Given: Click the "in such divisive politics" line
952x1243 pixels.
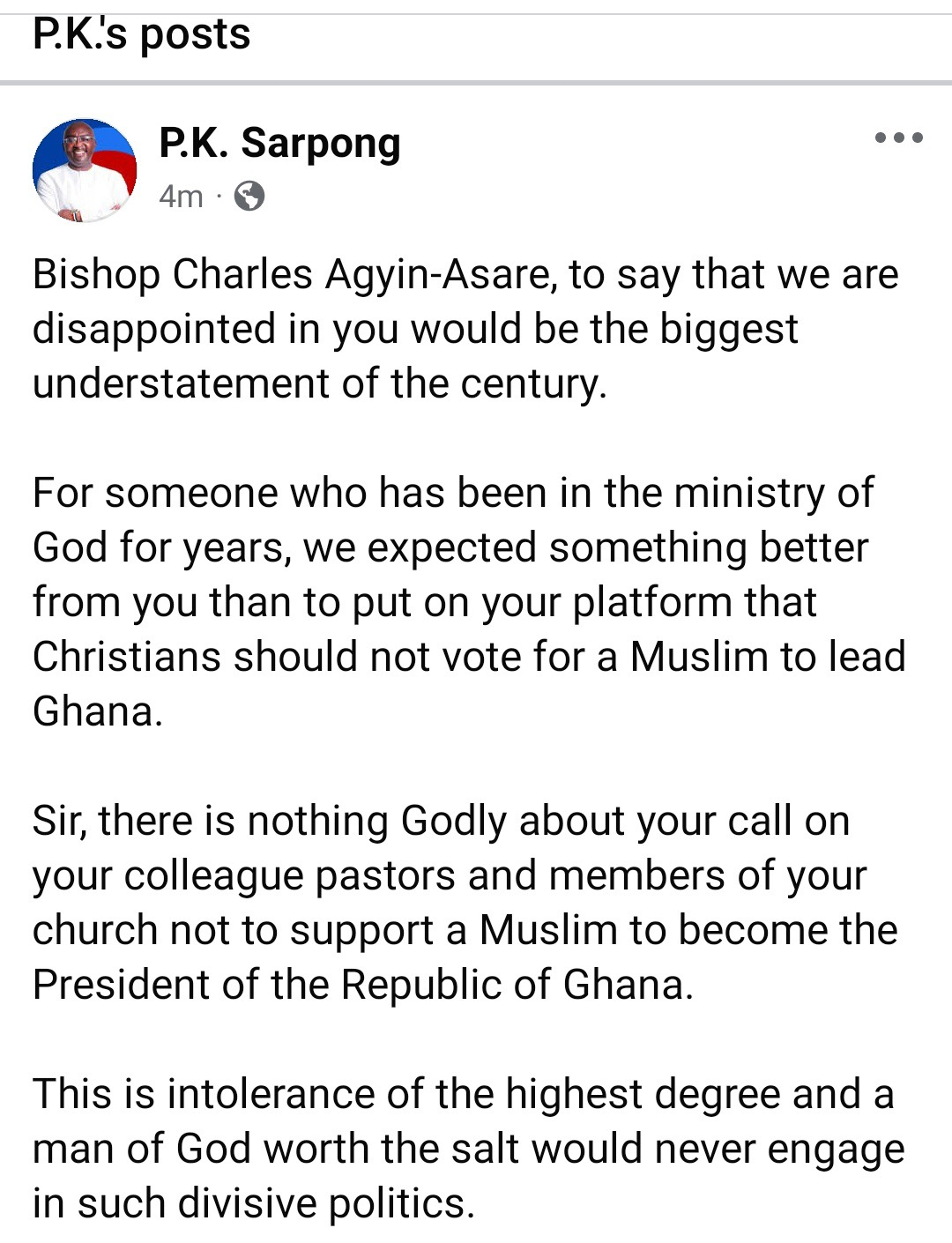Looking at the screenshot, I should (x=253, y=1203).
